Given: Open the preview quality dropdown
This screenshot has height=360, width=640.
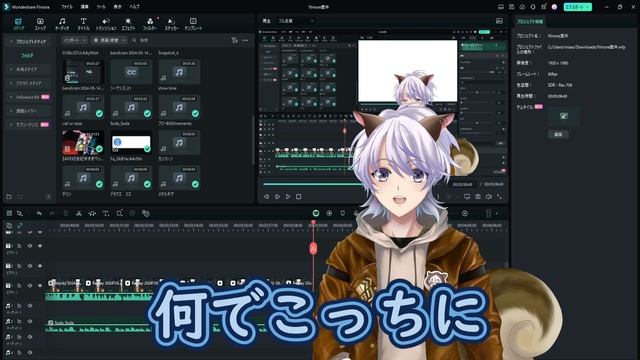Looking at the screenshot, I should [x=296, y=21].
